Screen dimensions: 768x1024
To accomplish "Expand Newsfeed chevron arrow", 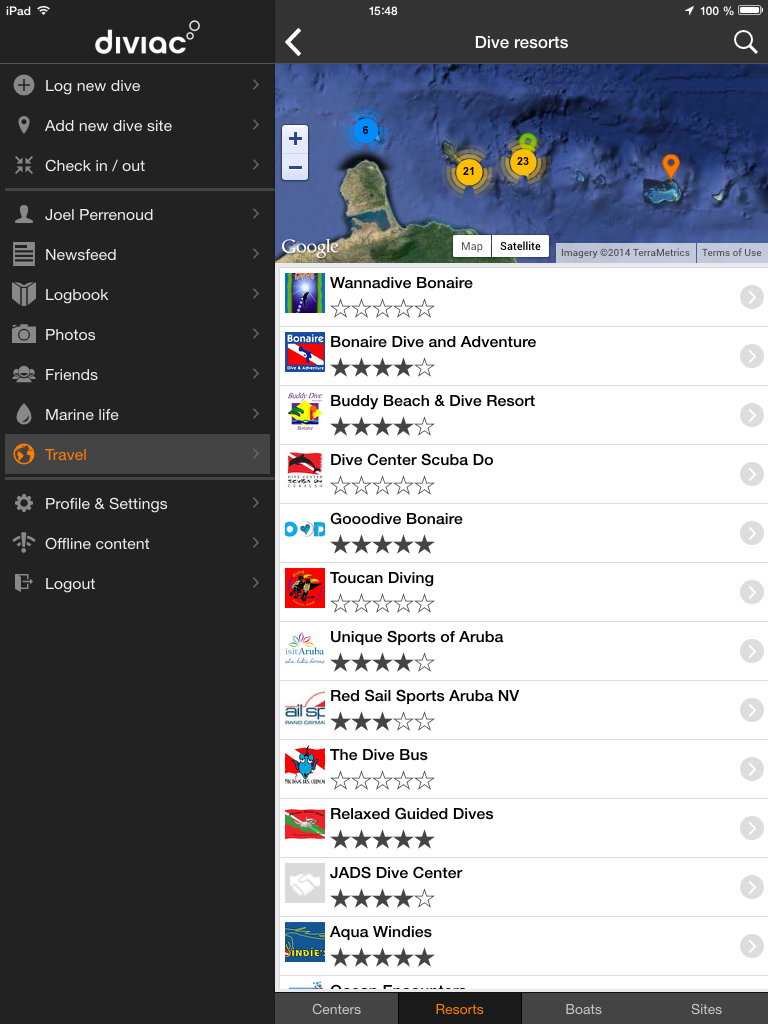I will click(255, 253).
